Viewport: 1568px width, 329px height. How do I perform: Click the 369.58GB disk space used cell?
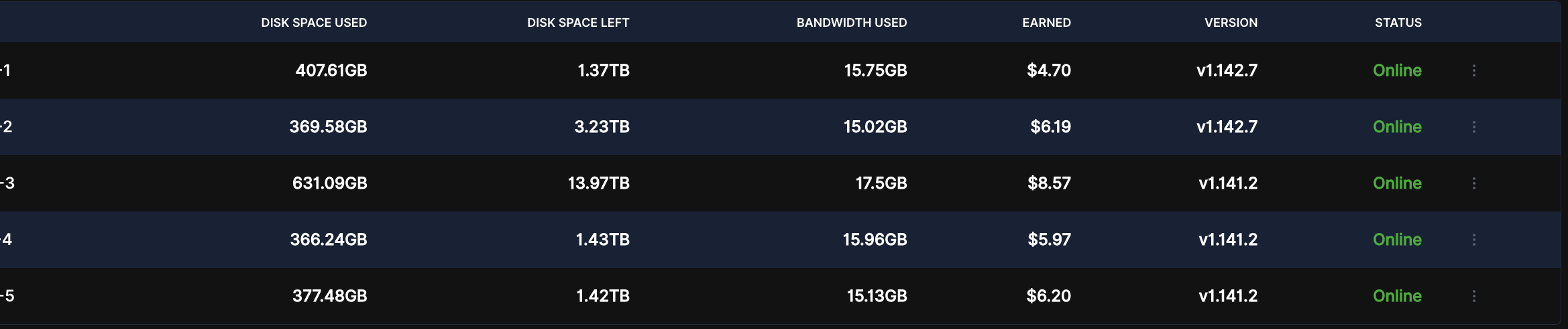(328, 127)
